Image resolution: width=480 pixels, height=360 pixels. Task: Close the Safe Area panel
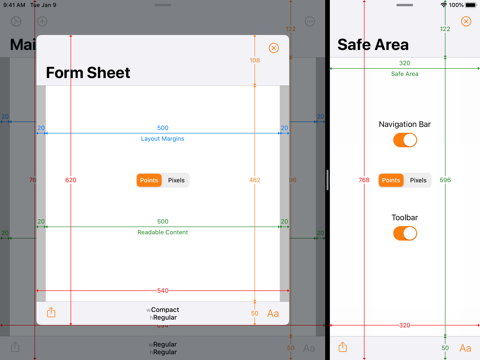[x=466, y=22]
